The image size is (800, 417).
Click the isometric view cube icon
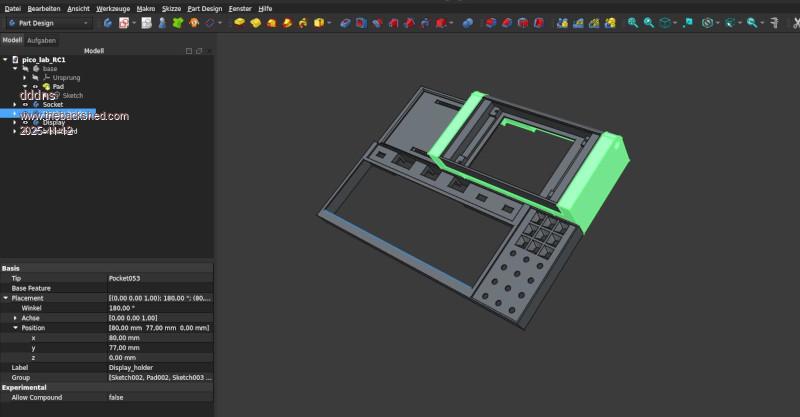click(x=665, y=22)
